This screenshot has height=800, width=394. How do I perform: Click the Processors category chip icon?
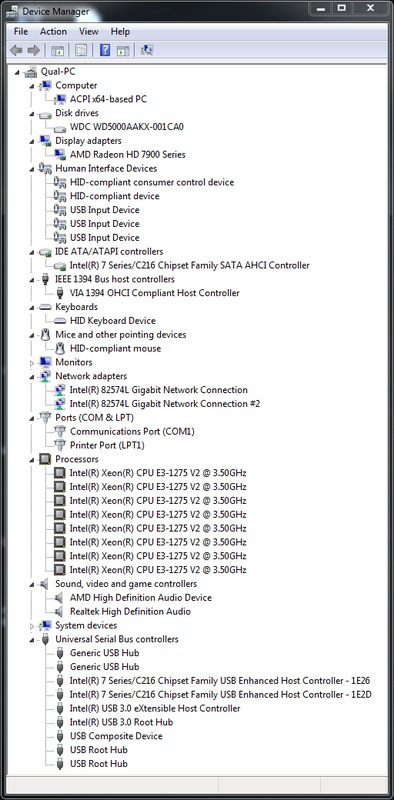coord(45,459)
